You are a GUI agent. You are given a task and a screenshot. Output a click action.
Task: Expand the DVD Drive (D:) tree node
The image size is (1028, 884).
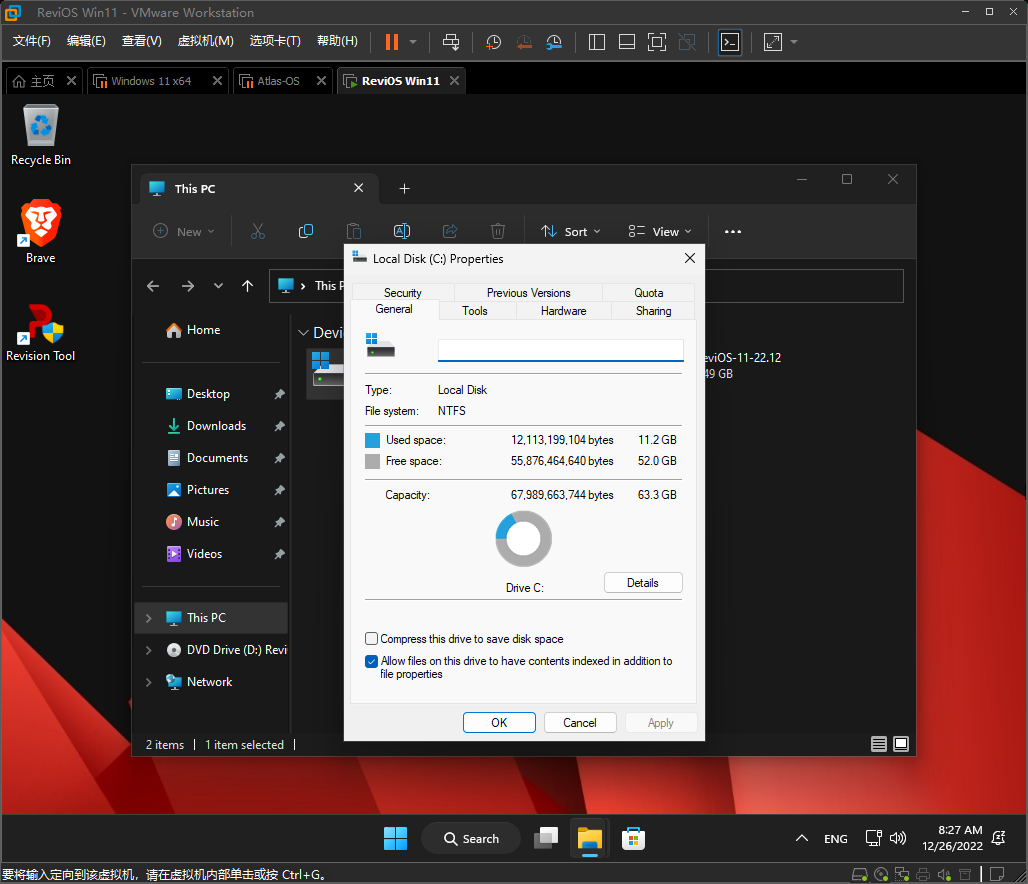(148, 650)
